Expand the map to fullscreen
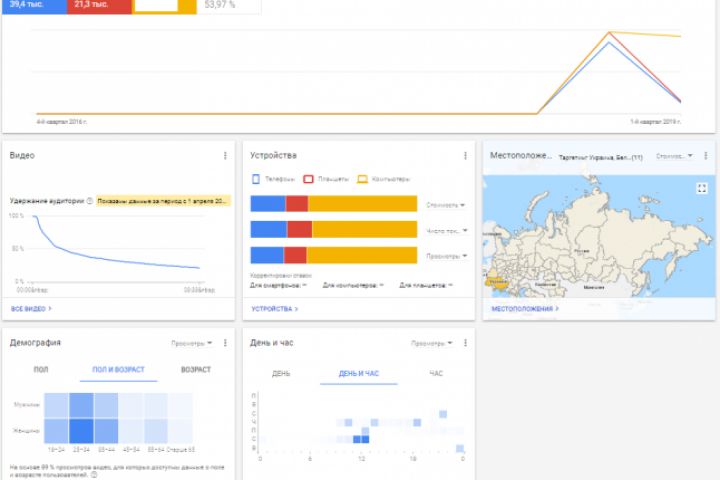 (x=702, y=188)
